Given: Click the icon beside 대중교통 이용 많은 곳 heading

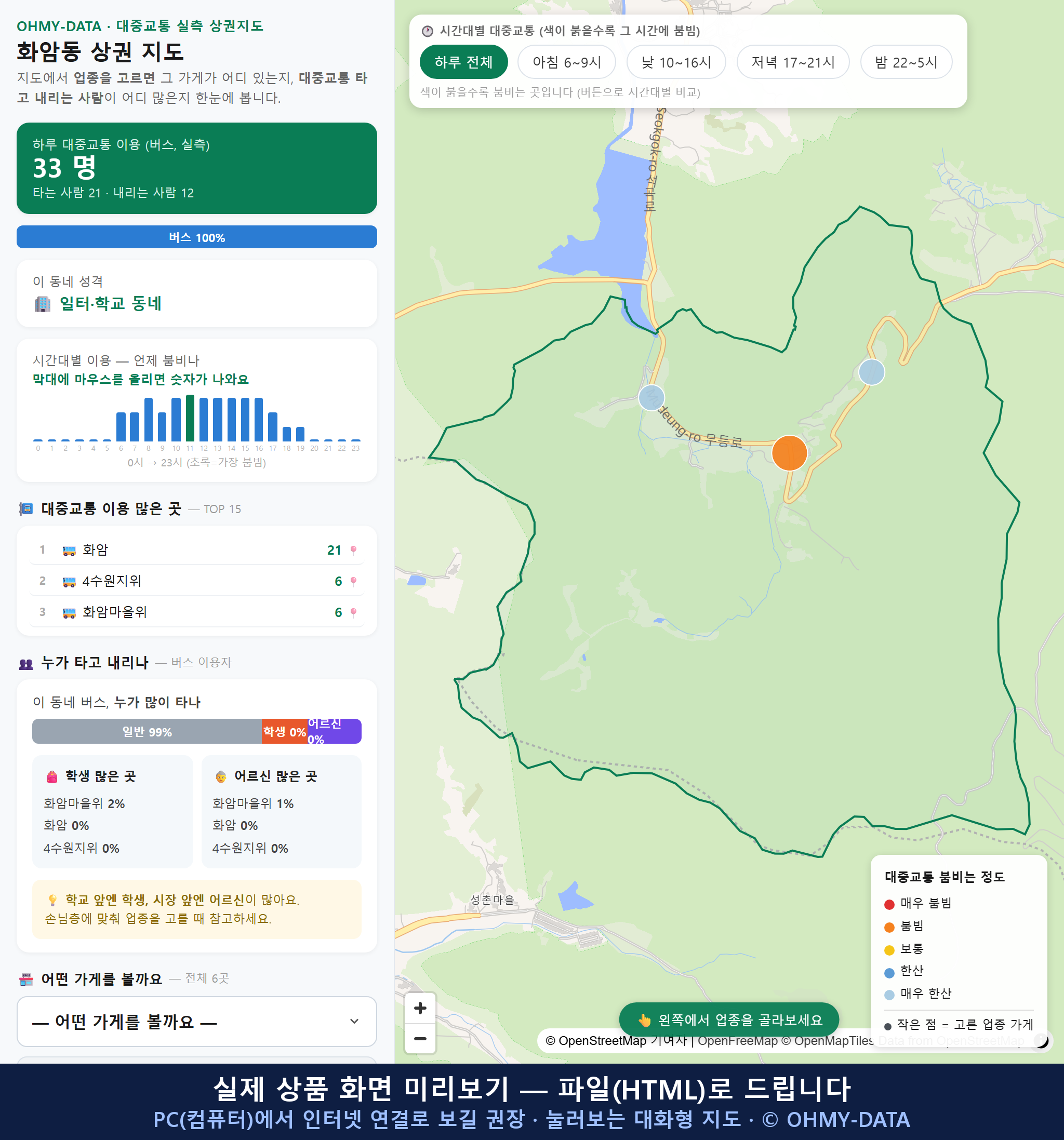Looking at the screenshot, I should click(x=26, y=508).
